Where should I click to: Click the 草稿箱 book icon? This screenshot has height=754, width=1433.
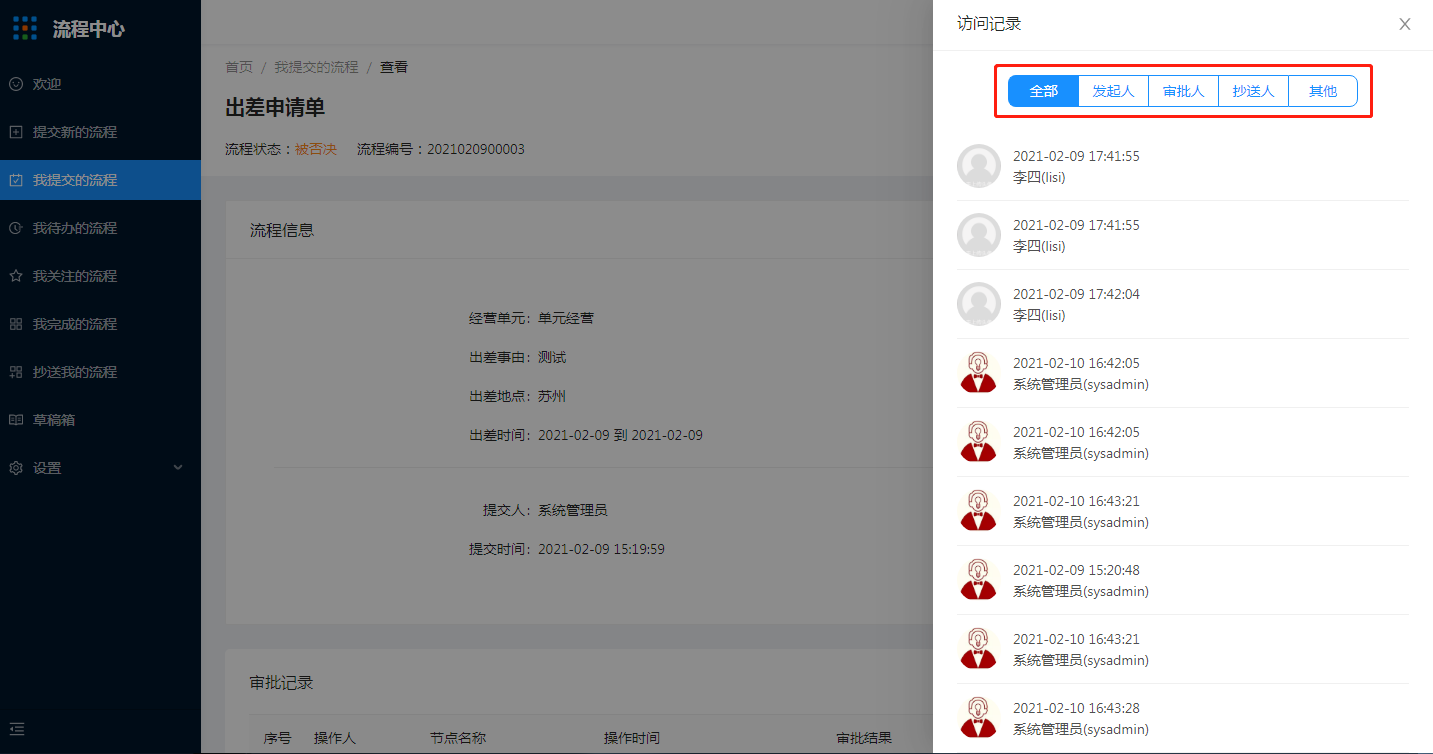pyautogui.click(x=16, y=420)
